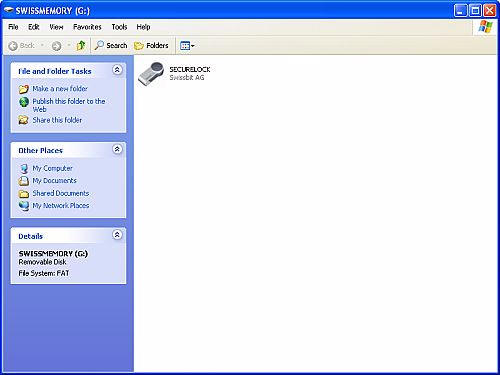Collapse the Other Places panel

pyautogui.click(x=117, y=149)
